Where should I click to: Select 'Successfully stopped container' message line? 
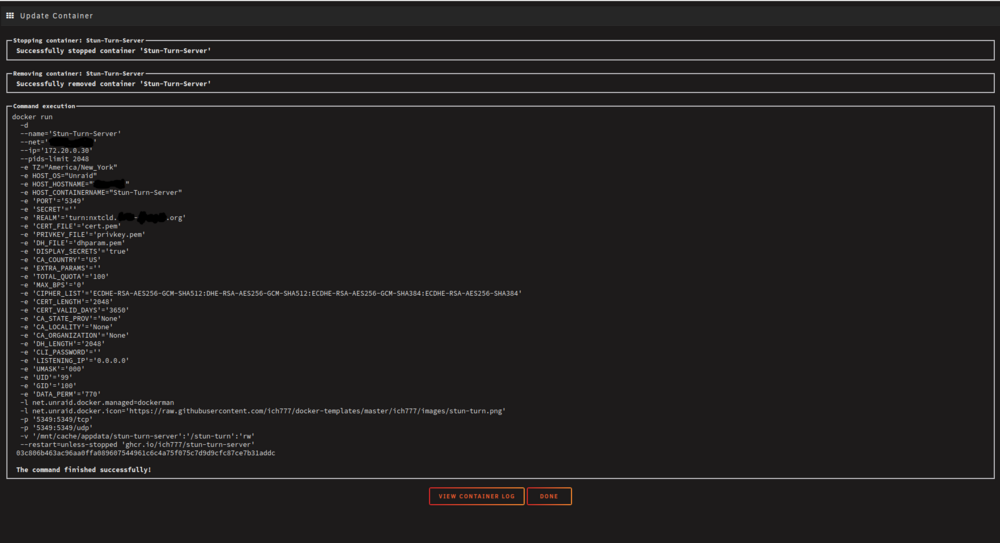pyautogui.click(x=114, y=50)
